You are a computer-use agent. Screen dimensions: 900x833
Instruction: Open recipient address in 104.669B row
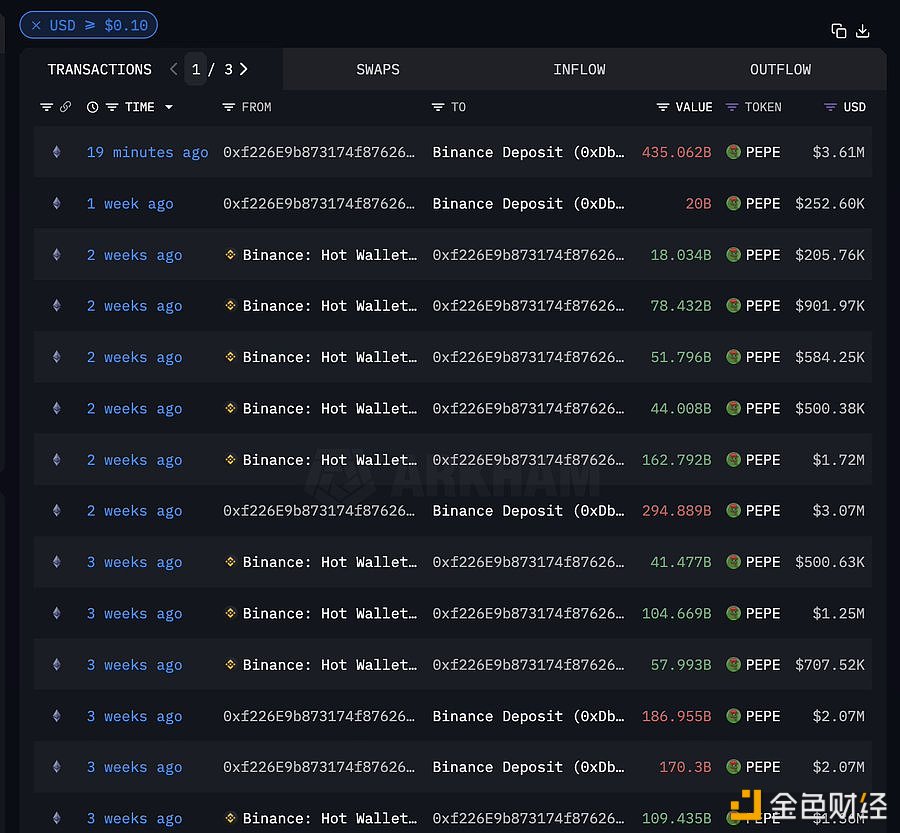[x=528, y=614]
